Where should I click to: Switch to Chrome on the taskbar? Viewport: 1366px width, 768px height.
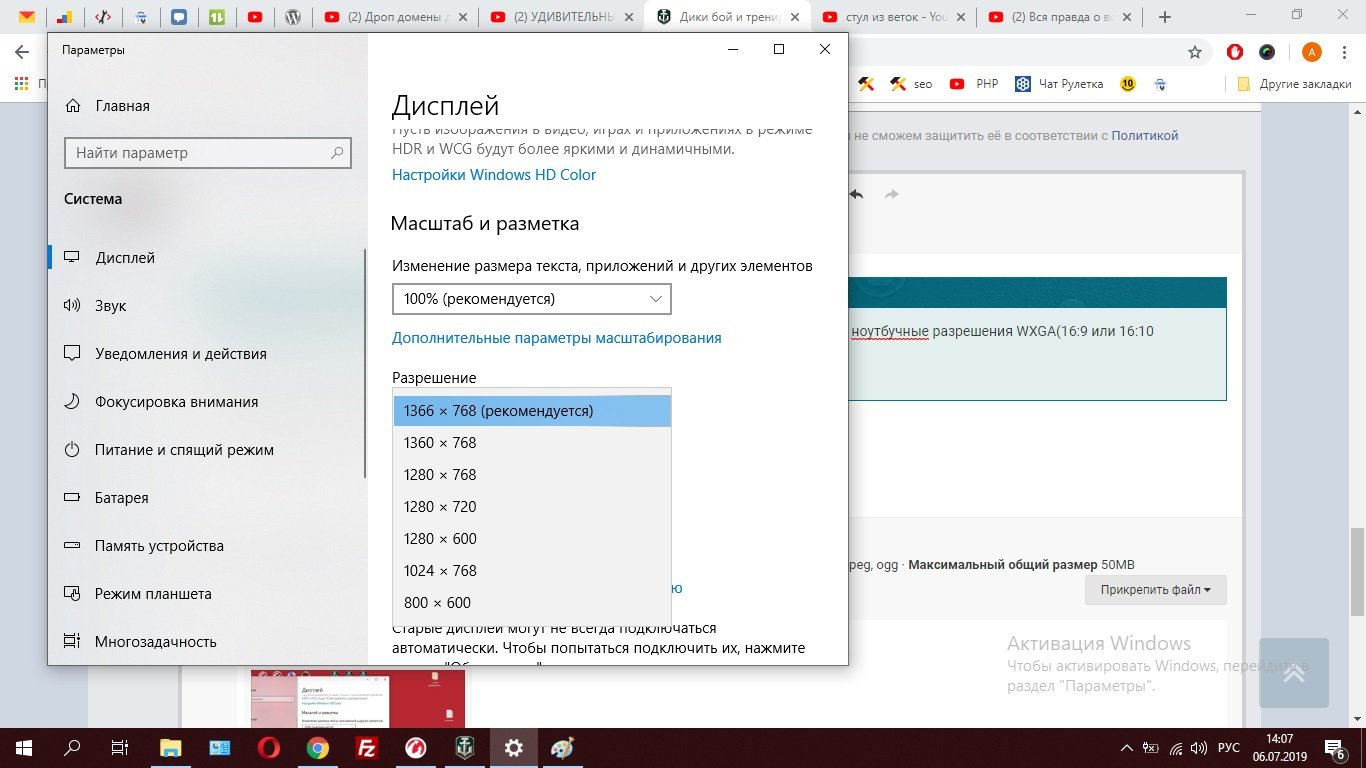(x=317, y=747)
